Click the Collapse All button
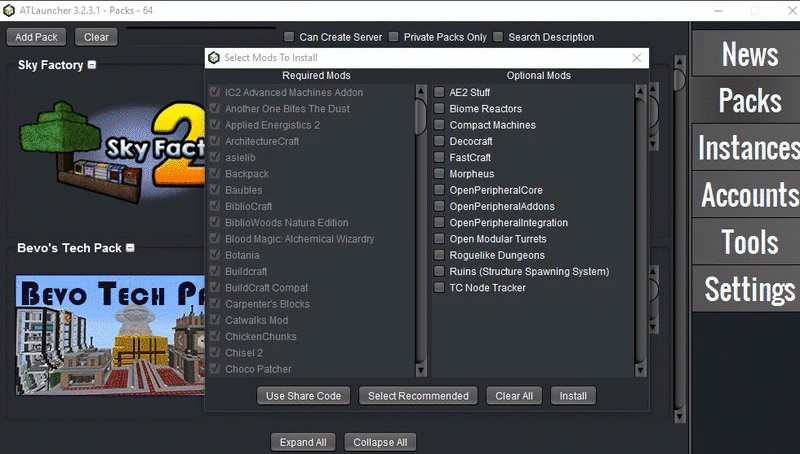Viewport: 800px width, 454px height. click(380, 442)
